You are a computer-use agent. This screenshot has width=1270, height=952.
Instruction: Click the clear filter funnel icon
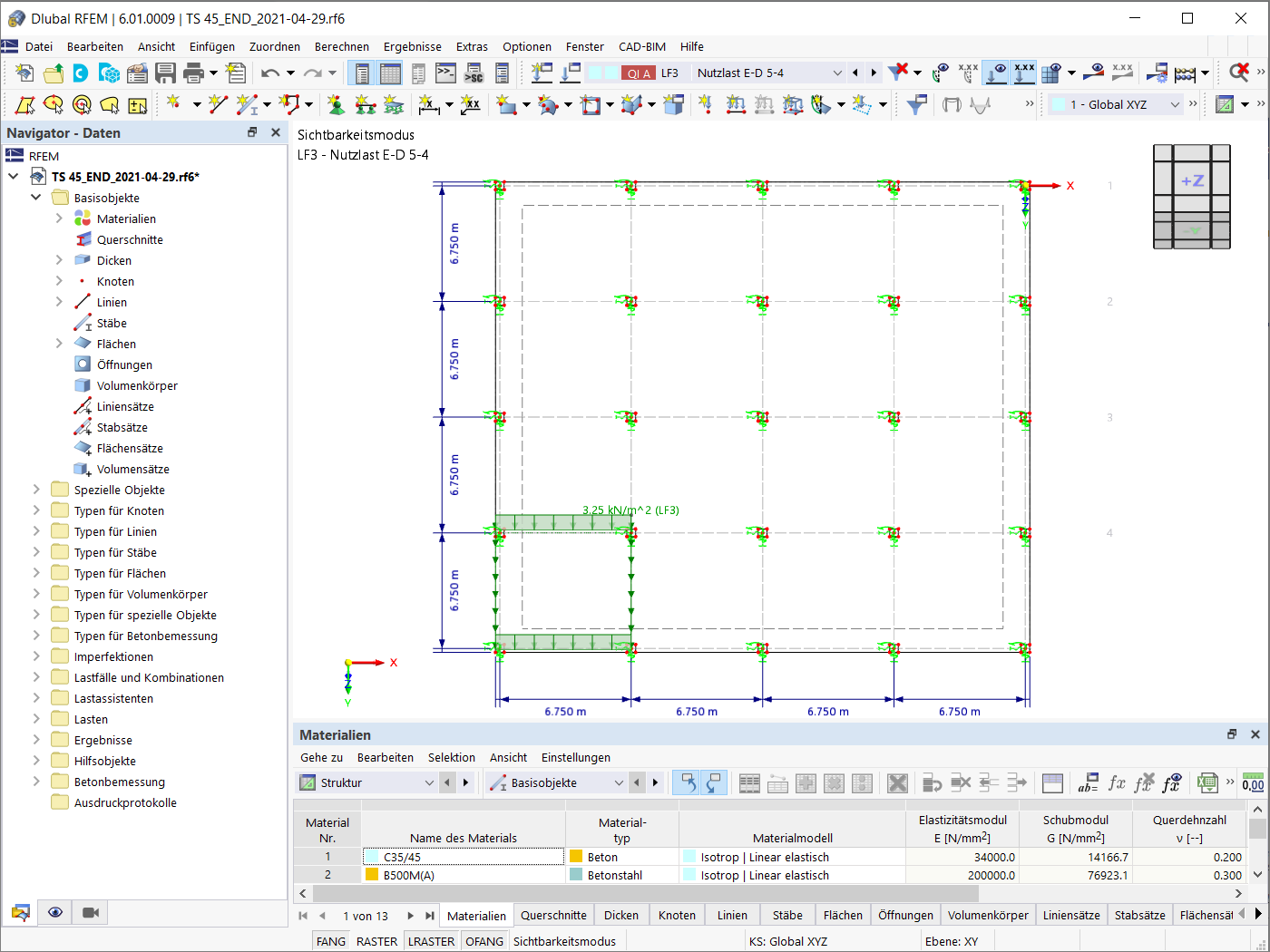click(898, 73)
